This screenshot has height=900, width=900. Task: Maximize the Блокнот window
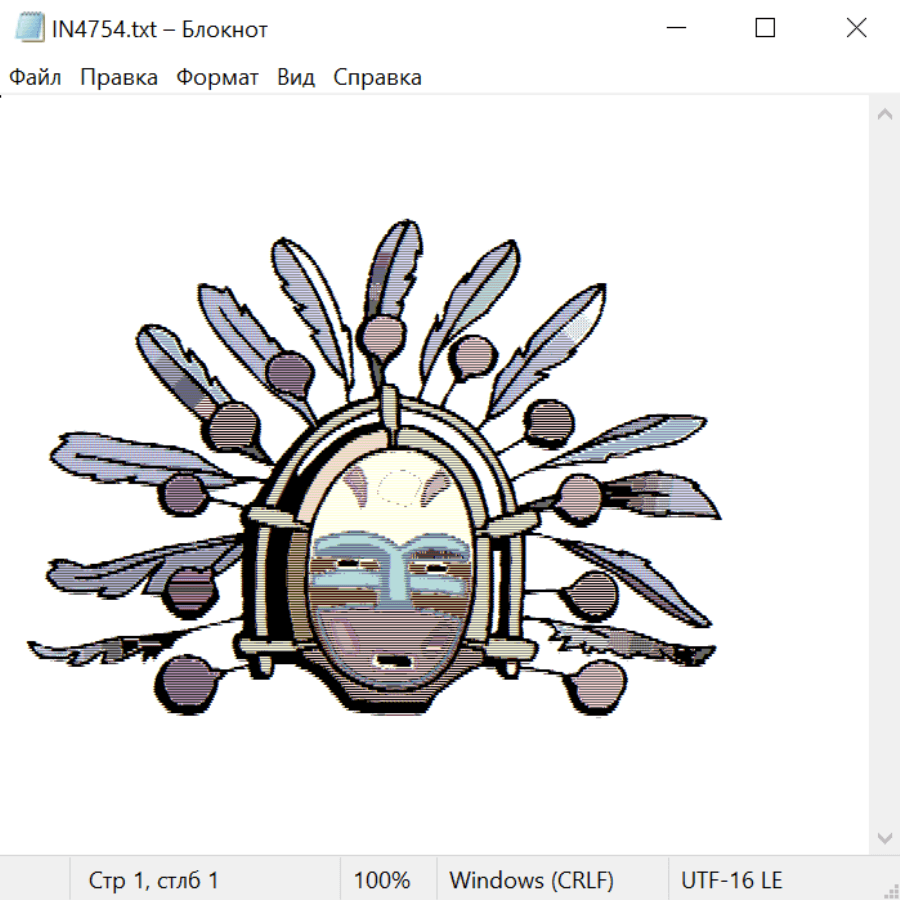click(765, 28)
